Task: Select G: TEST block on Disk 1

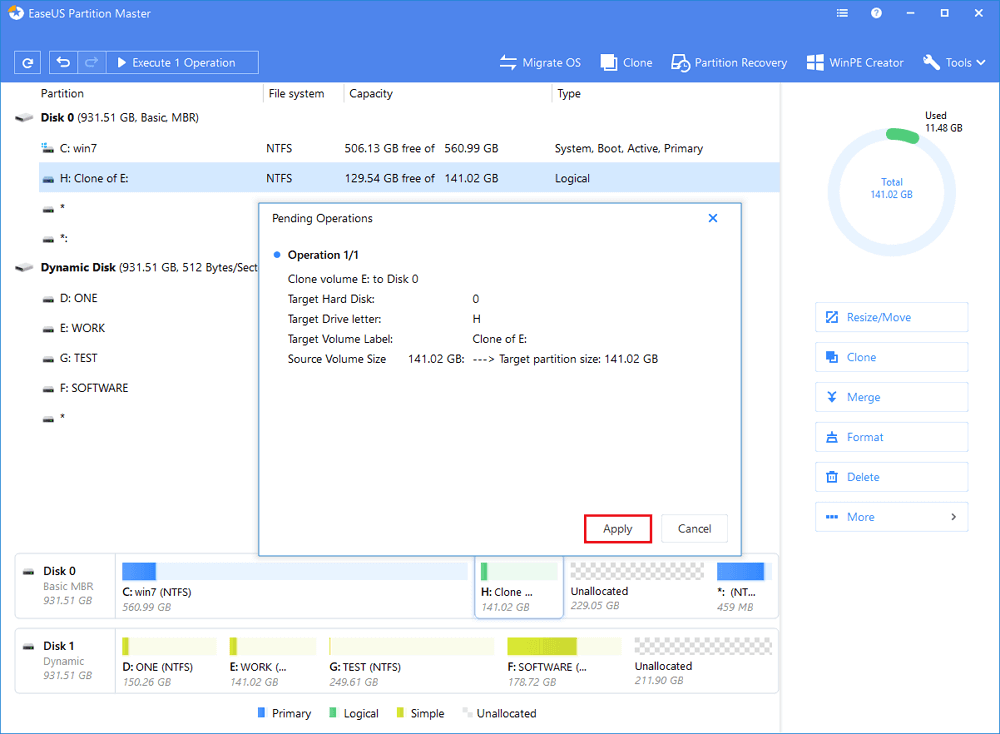Action: pyautogui.click(x=411, y=661)
